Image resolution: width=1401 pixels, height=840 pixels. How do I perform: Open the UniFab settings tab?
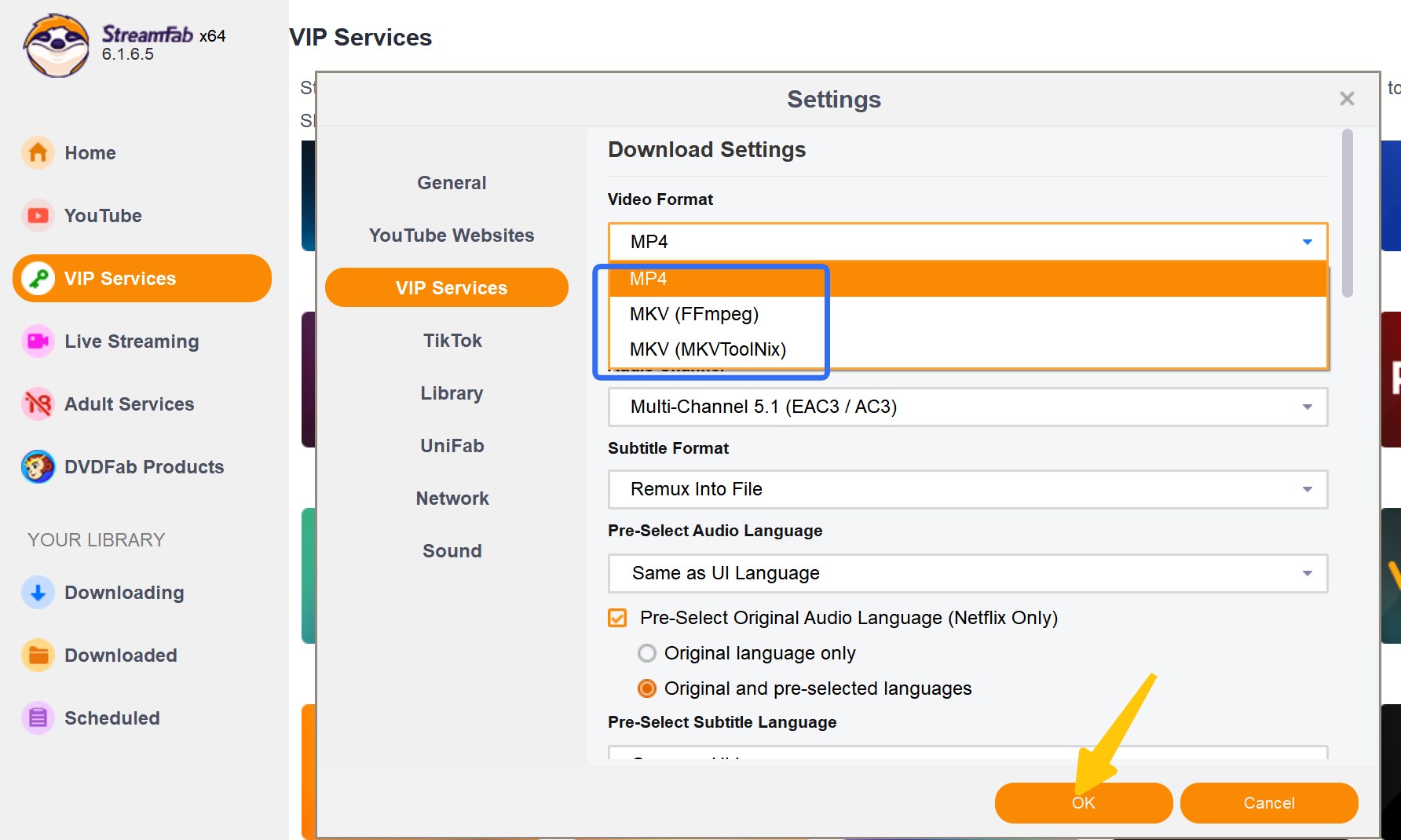[452, 446]
